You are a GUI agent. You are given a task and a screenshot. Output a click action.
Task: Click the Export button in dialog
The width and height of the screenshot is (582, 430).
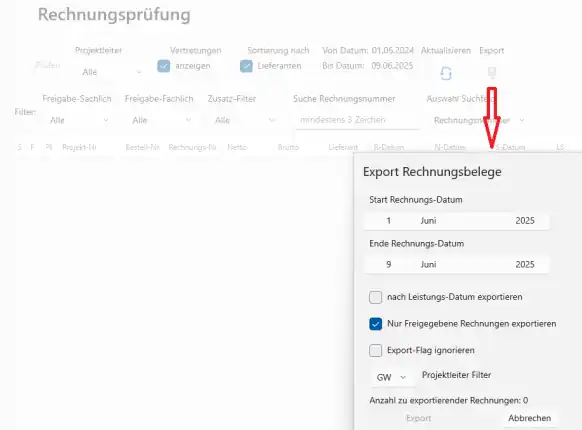point(418,418)
